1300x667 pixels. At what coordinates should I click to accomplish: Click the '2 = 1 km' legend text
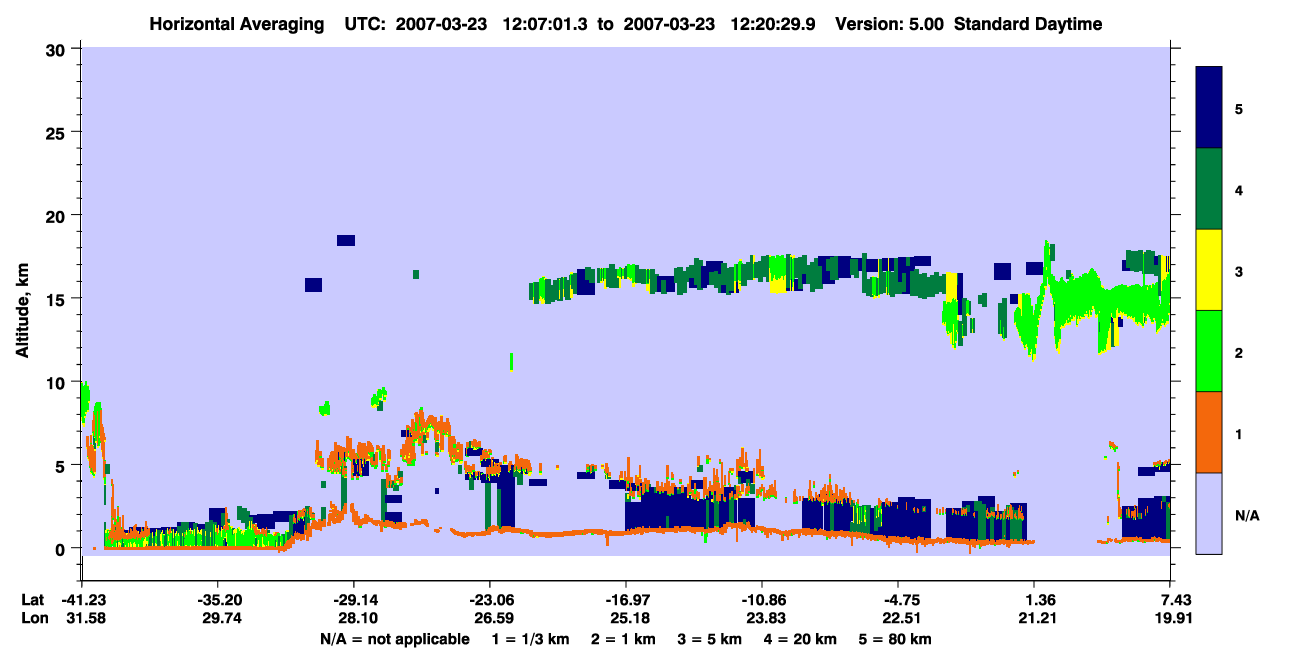626,639
